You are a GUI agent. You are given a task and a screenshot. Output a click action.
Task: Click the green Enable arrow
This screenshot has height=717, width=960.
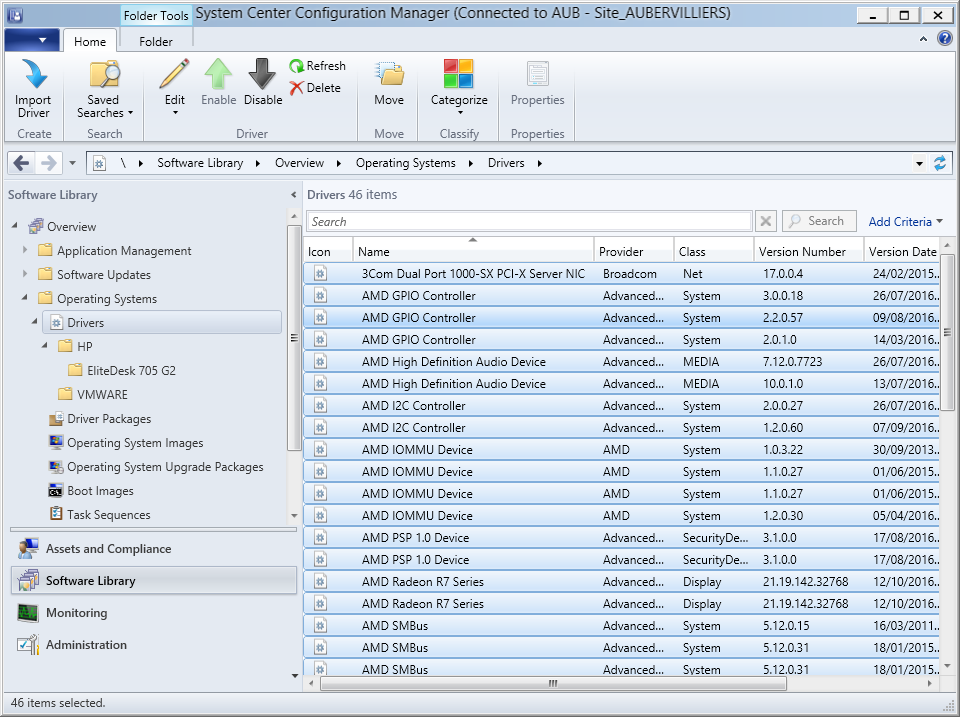point(219,74)
